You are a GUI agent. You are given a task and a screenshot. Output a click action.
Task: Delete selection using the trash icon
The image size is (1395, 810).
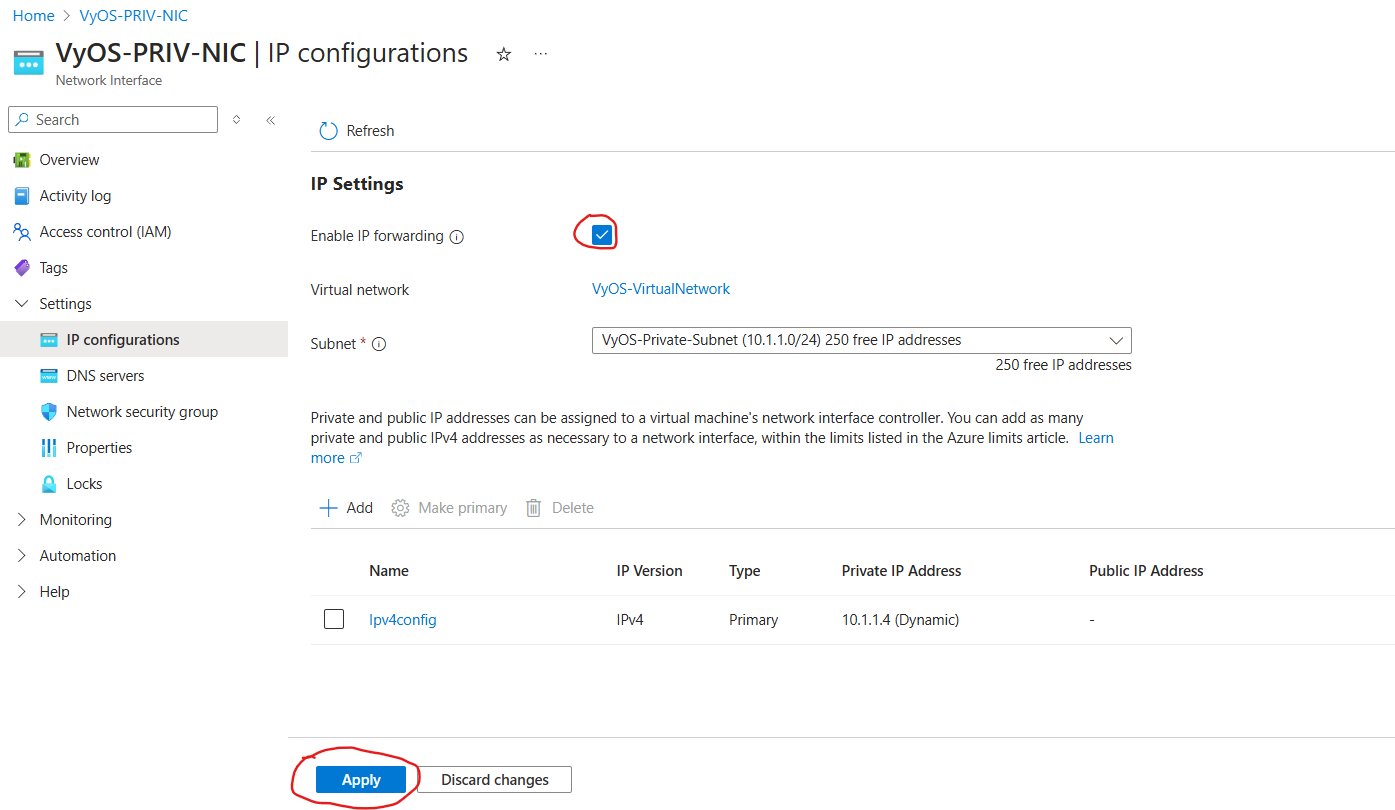(533, 507)
